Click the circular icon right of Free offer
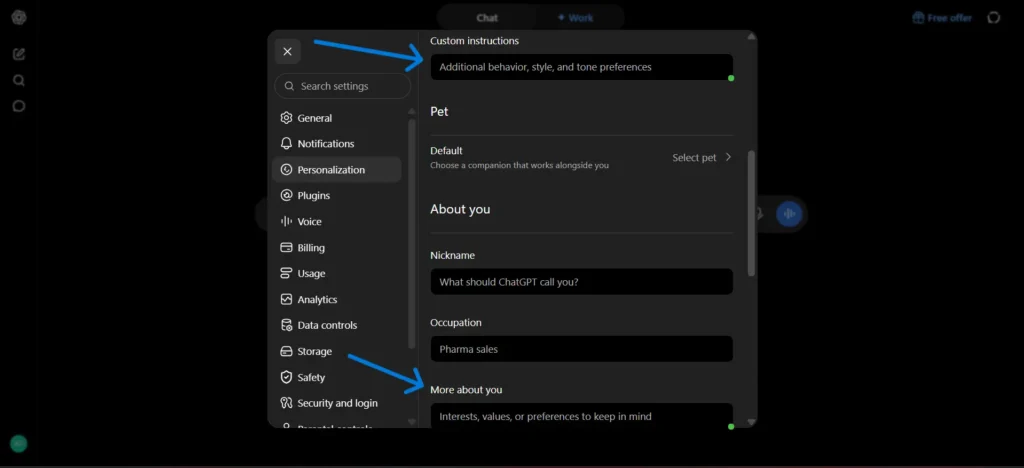 point(993,18)
